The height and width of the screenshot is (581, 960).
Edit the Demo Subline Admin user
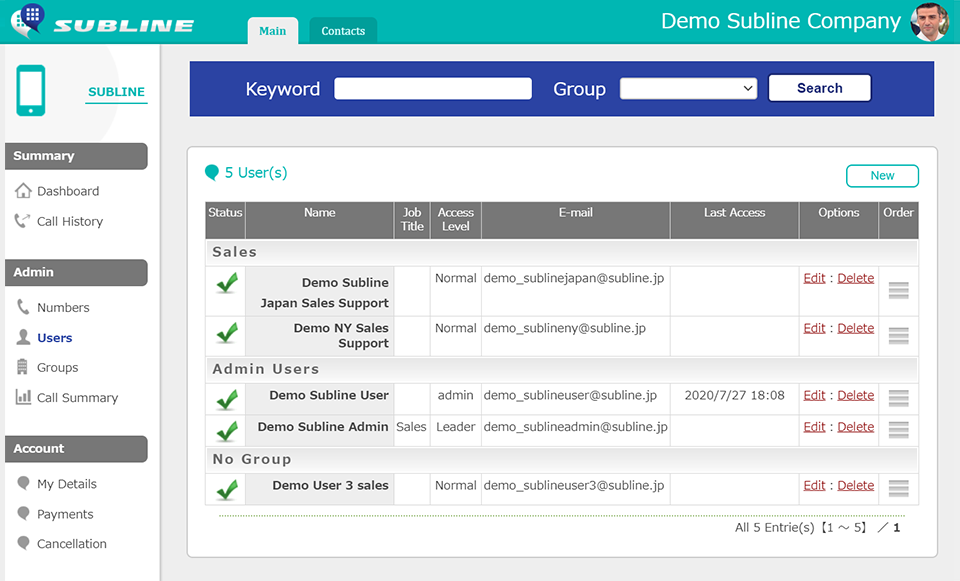point(814,427)
